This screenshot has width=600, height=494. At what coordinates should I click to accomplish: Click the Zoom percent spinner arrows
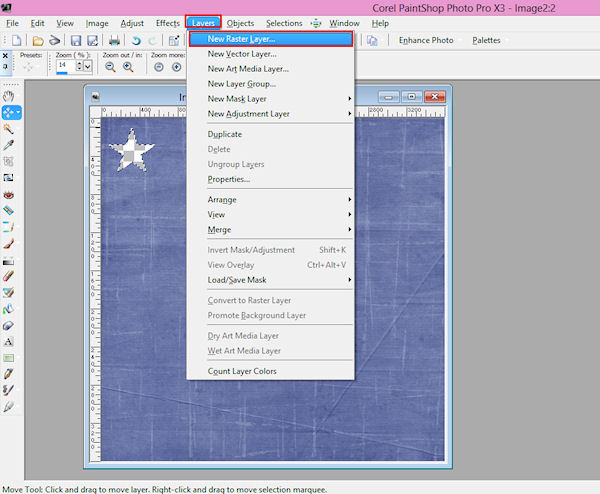click(79, 67)
